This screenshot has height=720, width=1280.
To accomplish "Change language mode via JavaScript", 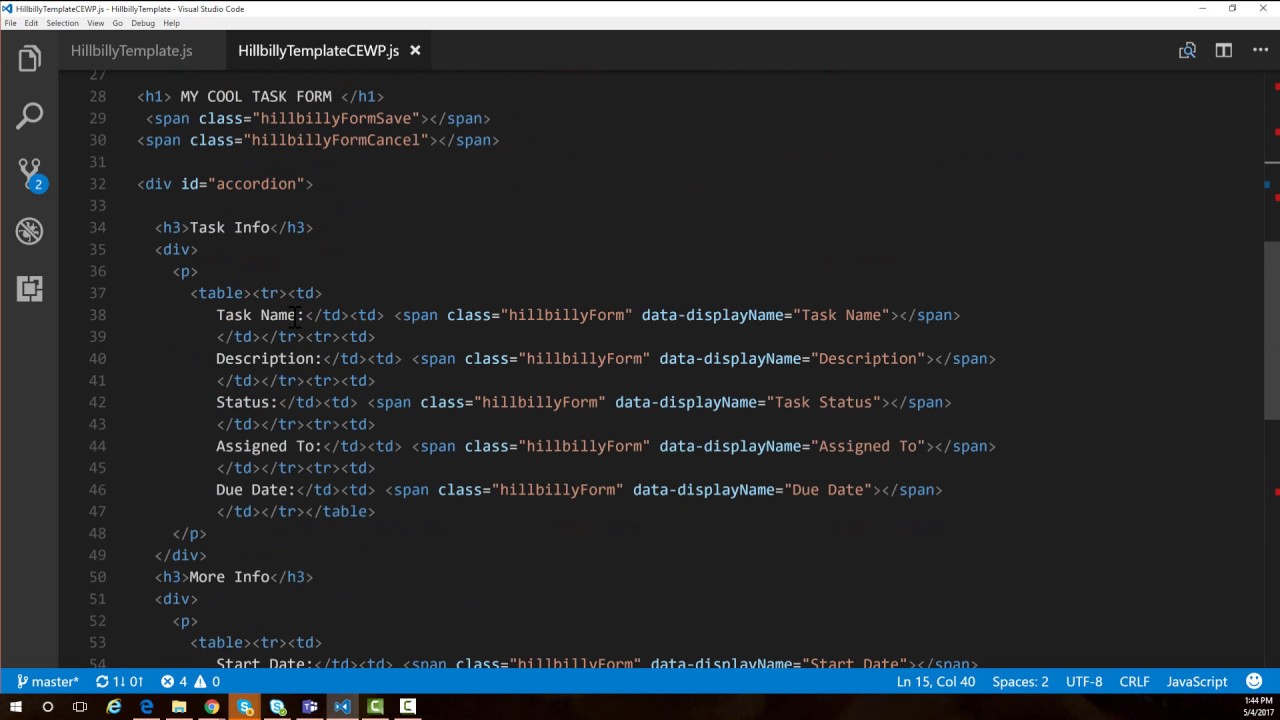I will click(x=1197, y=682).
